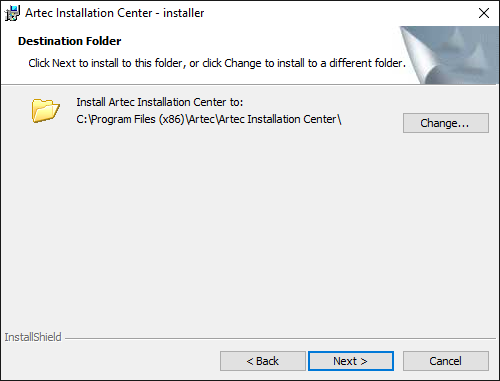Click the C:\Program Files (x86) destination path
500x381 pixels.
(x=209, y=119)
